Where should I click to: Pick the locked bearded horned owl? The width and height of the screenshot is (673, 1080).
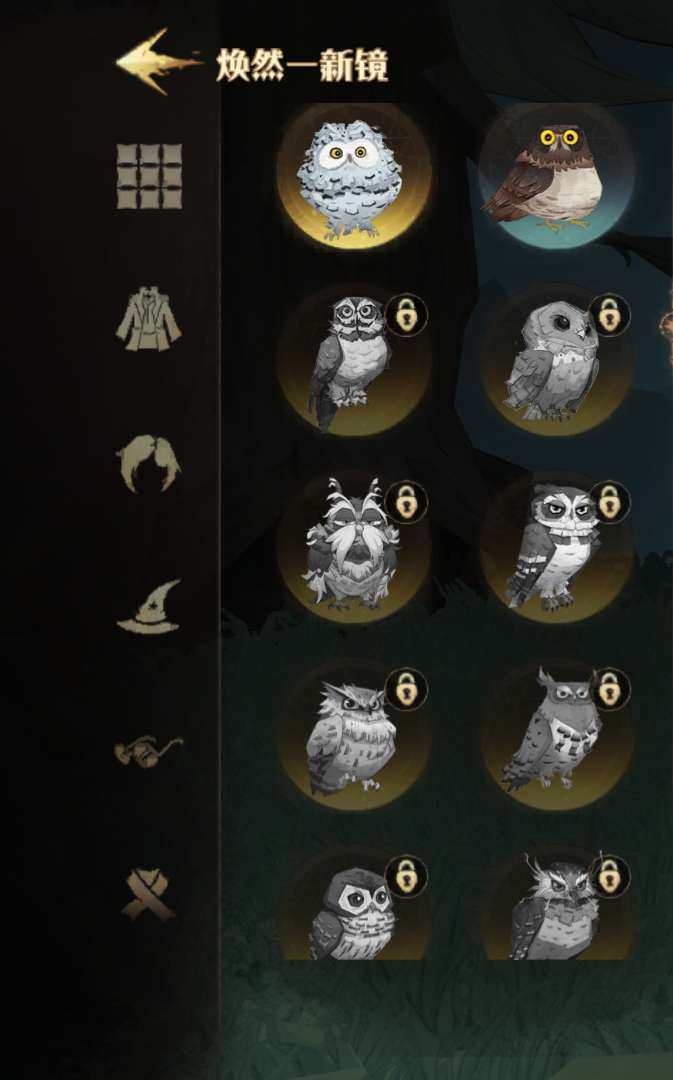(x=354, y=546)
